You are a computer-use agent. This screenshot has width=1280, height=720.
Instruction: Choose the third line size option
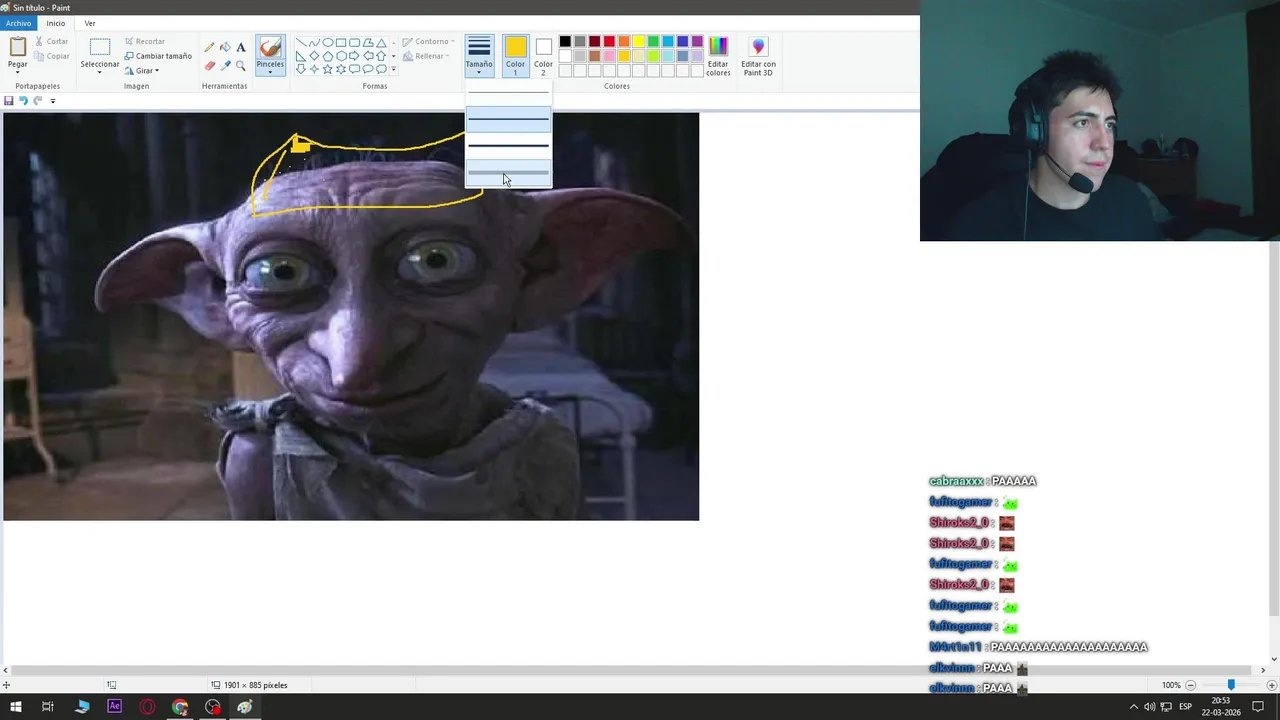(x=508, y=146)
